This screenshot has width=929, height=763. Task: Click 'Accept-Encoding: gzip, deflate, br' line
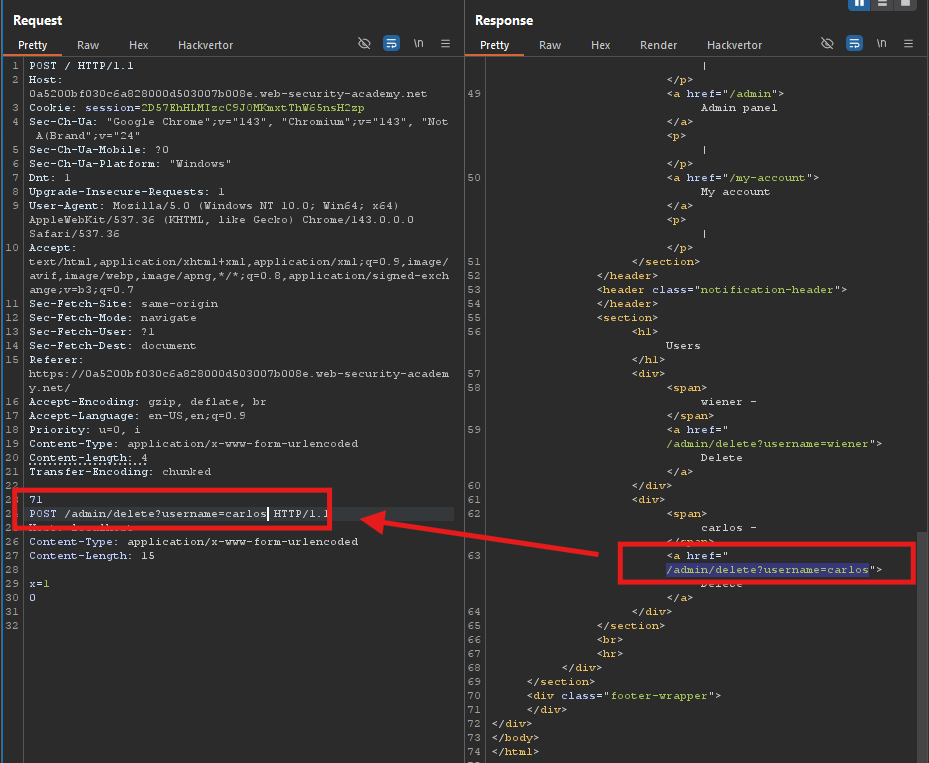(148, 402)
